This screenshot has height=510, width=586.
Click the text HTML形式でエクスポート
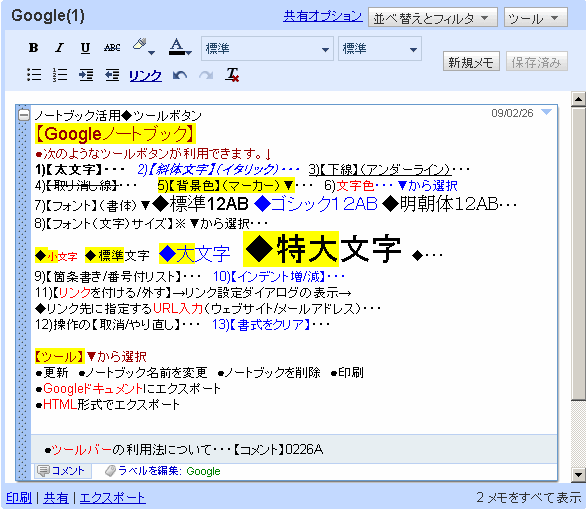[x=111, y=405]
